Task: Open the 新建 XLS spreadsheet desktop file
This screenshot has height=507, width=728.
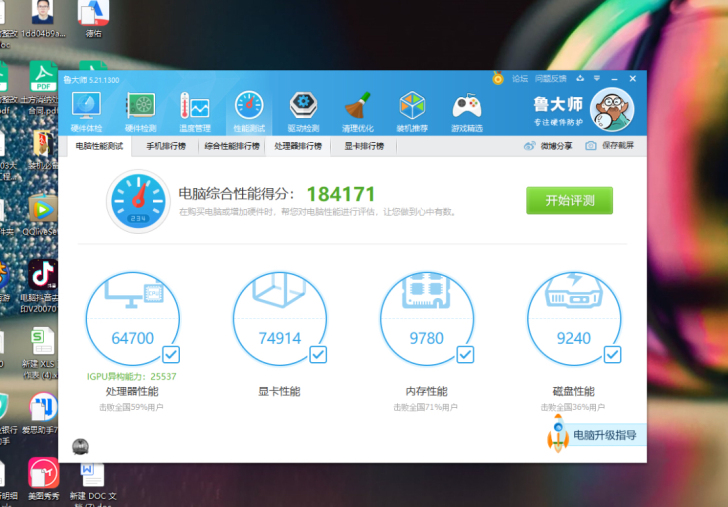Action: [42, 353]
